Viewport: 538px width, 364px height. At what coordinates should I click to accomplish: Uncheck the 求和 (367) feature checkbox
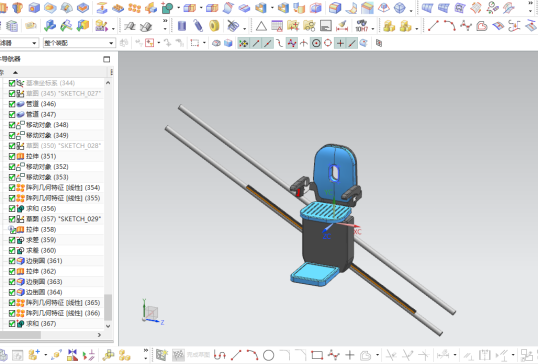pos(12,324)
